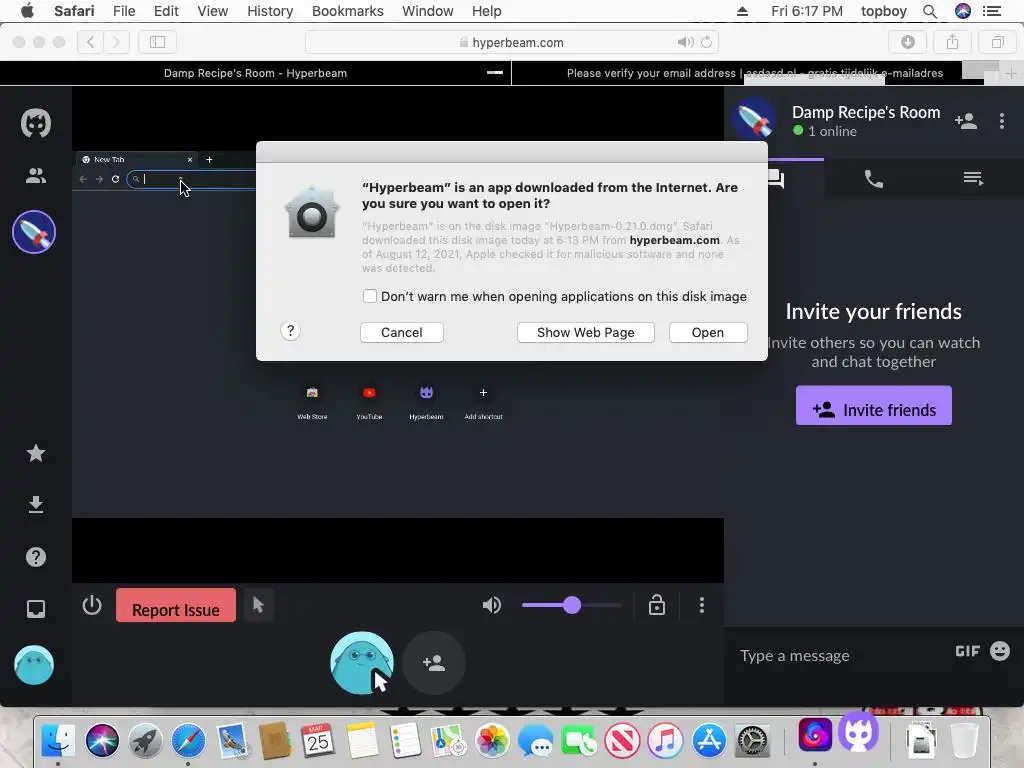Open the GIF picker
The width and height of the screenshot is (1024, 768).
point(967,651)
